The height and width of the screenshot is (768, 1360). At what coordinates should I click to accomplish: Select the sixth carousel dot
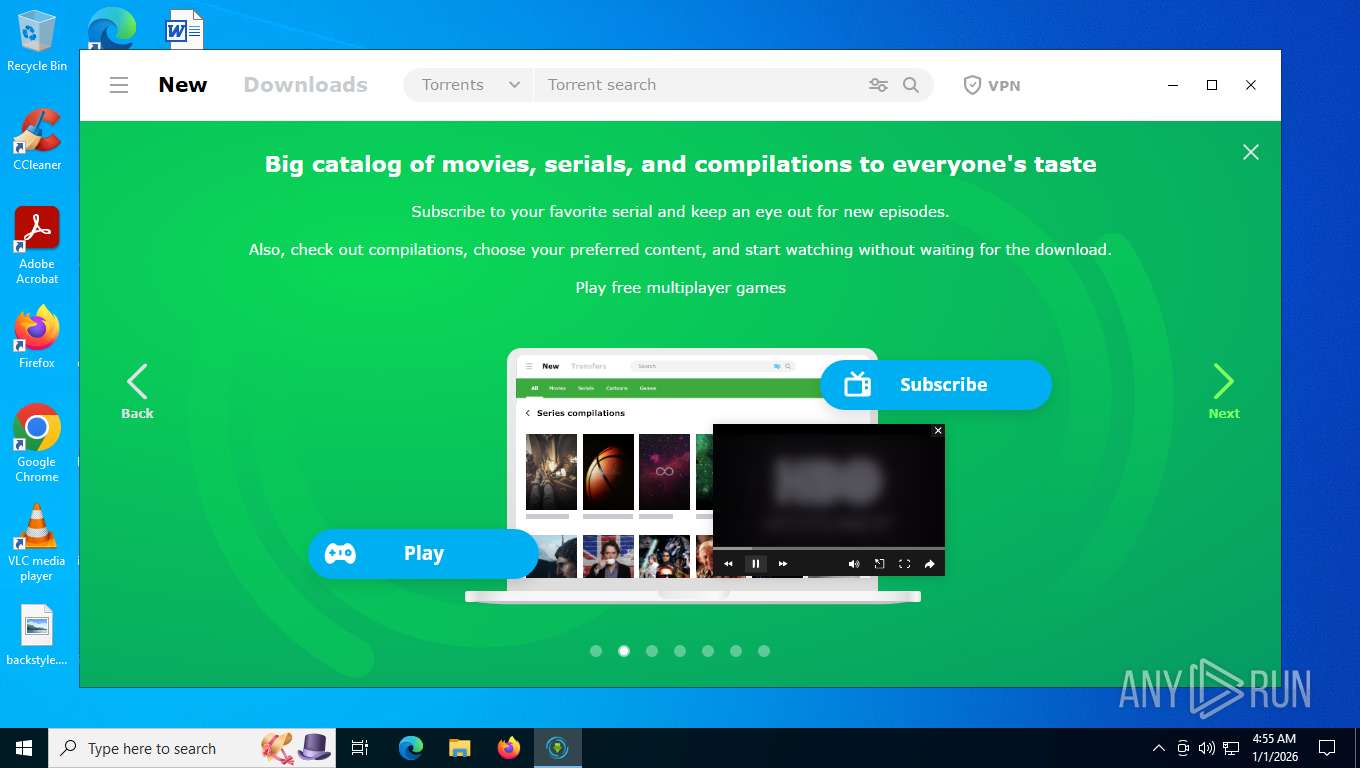pos(736,651)
